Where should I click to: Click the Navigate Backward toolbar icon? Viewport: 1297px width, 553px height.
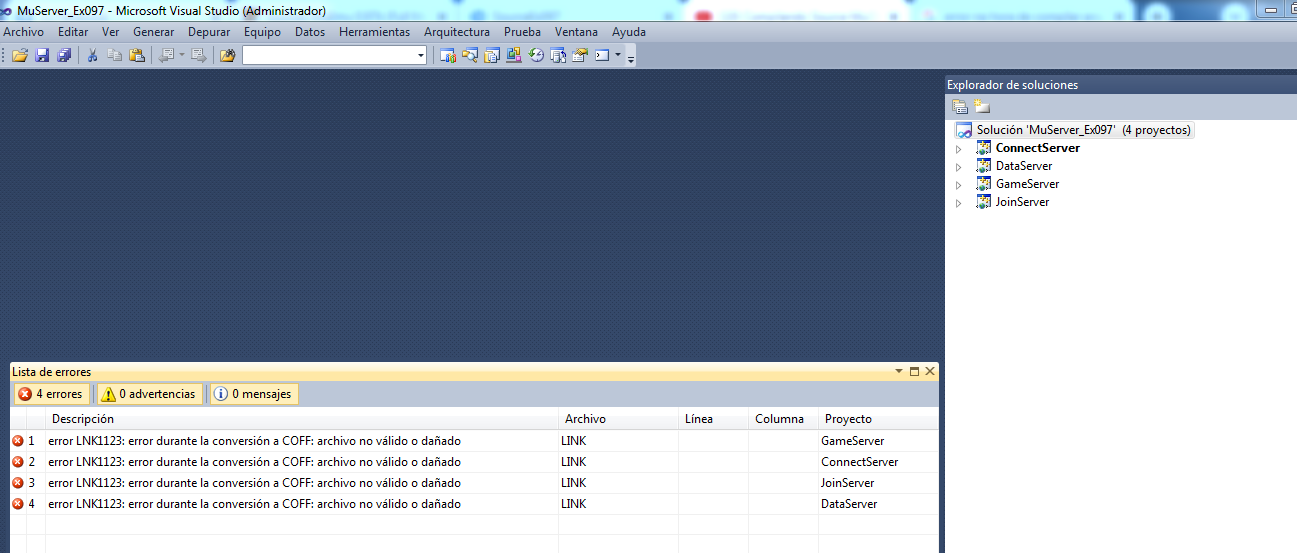tap(166, 55)
